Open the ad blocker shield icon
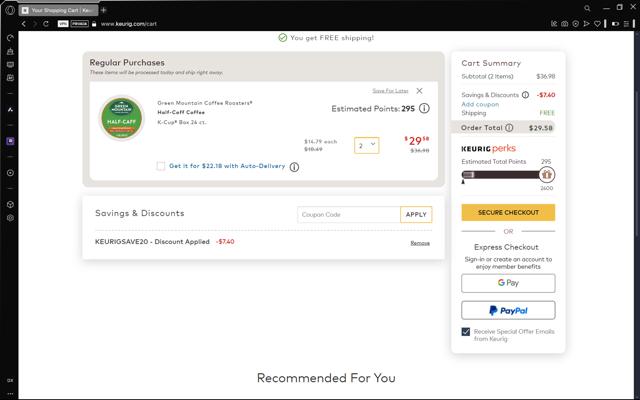The image size is (640, 400). 576,24
